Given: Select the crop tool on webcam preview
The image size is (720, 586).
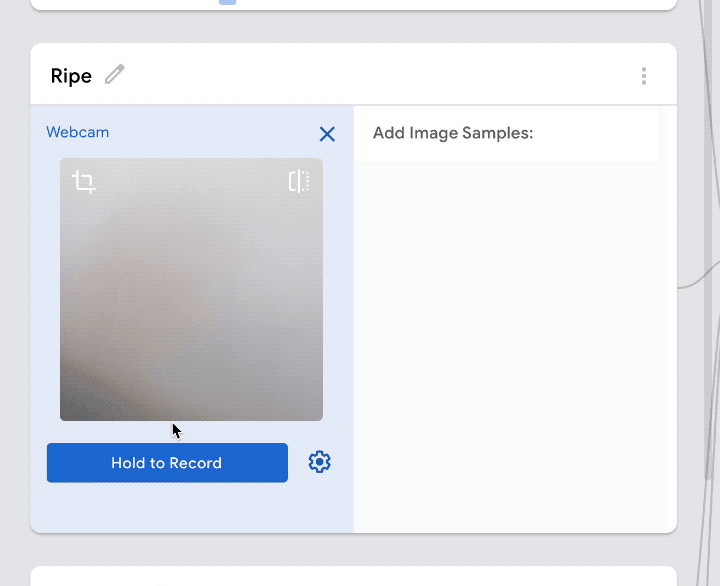Looking at the screenshot, I should (x=84, y=181).
